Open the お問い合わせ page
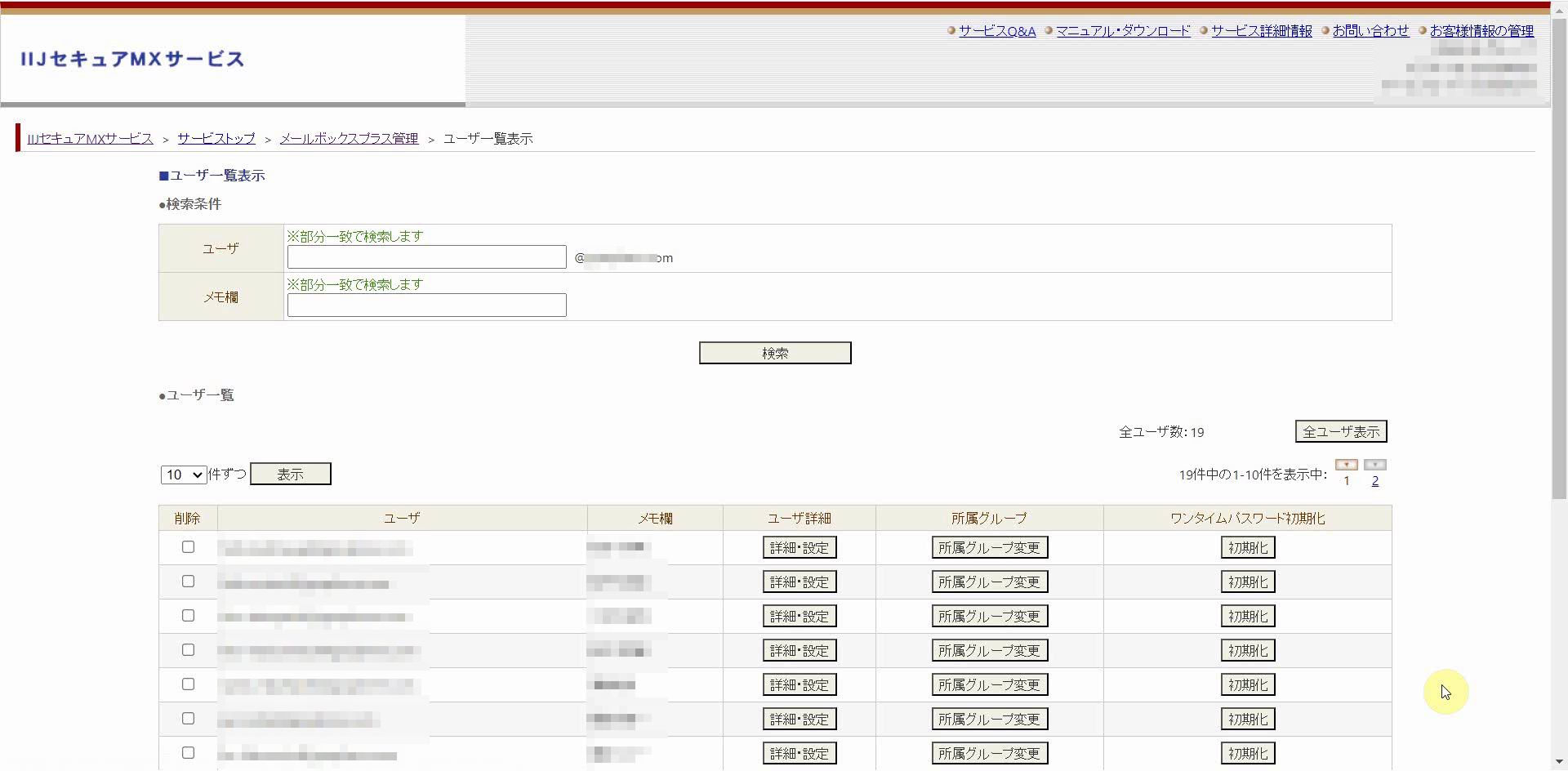Image resolution: width=1568 pixels, height=771 pixels. (1371, 31)
